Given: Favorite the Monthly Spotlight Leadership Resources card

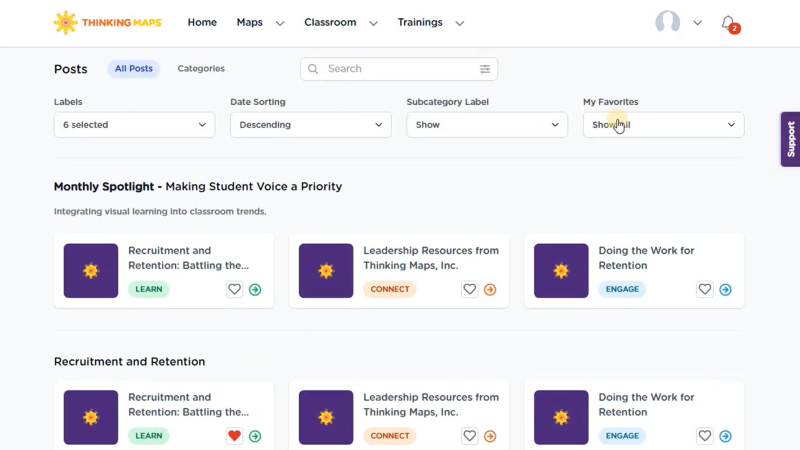Looking at the screenshot, I should click(x=469, y=290).
